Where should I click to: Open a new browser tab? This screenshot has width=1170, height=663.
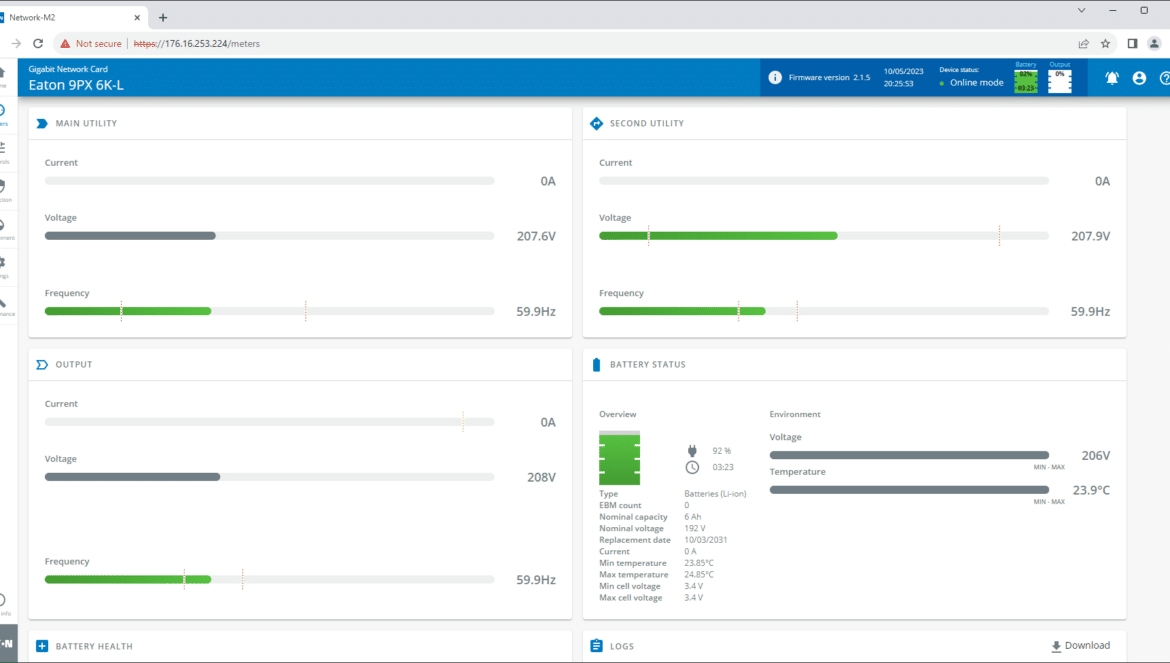pyautogui.click(x=163, y=17)
